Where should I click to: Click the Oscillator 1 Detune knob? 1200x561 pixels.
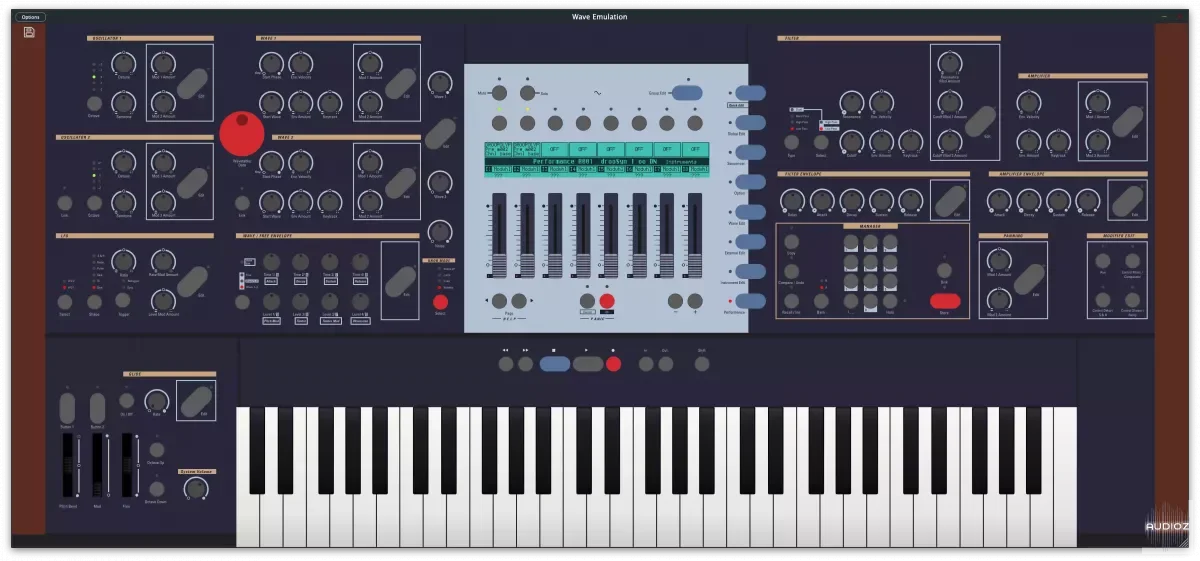pos(123,64)
